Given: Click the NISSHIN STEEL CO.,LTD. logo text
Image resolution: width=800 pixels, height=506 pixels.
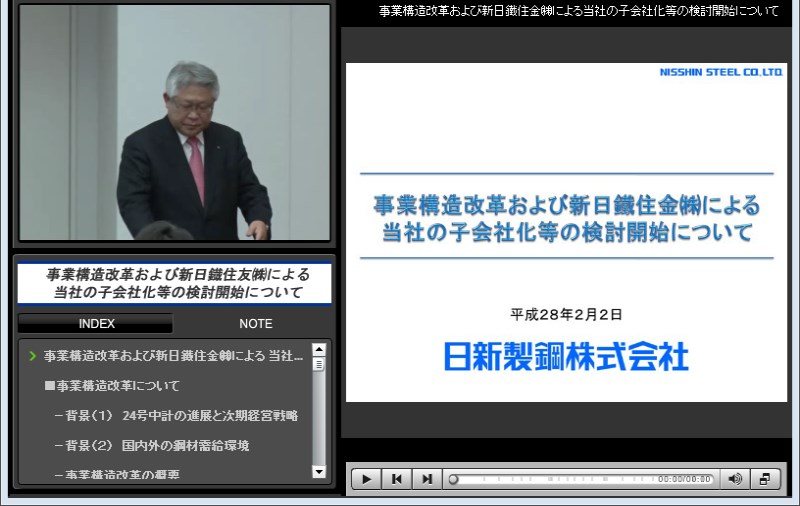Looking at the screenshot, I should pyautogui.click(x=721, y=72).
